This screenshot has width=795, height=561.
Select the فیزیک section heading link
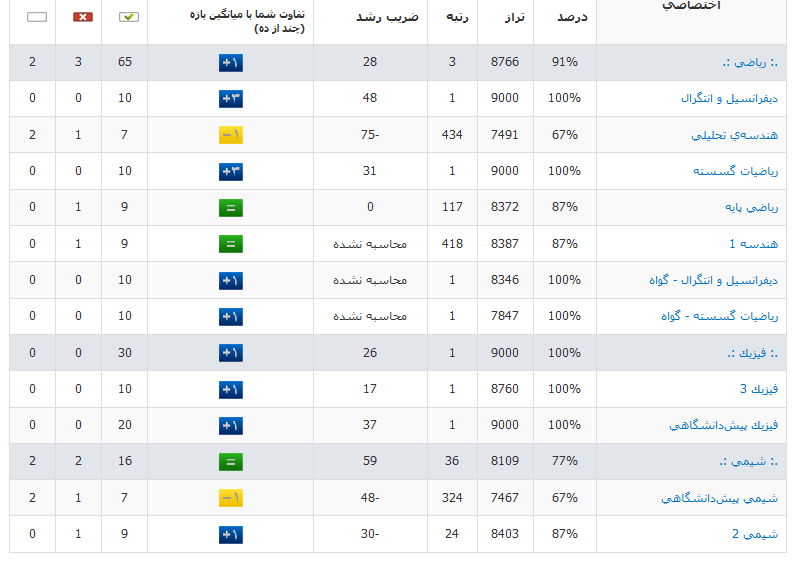752,353
